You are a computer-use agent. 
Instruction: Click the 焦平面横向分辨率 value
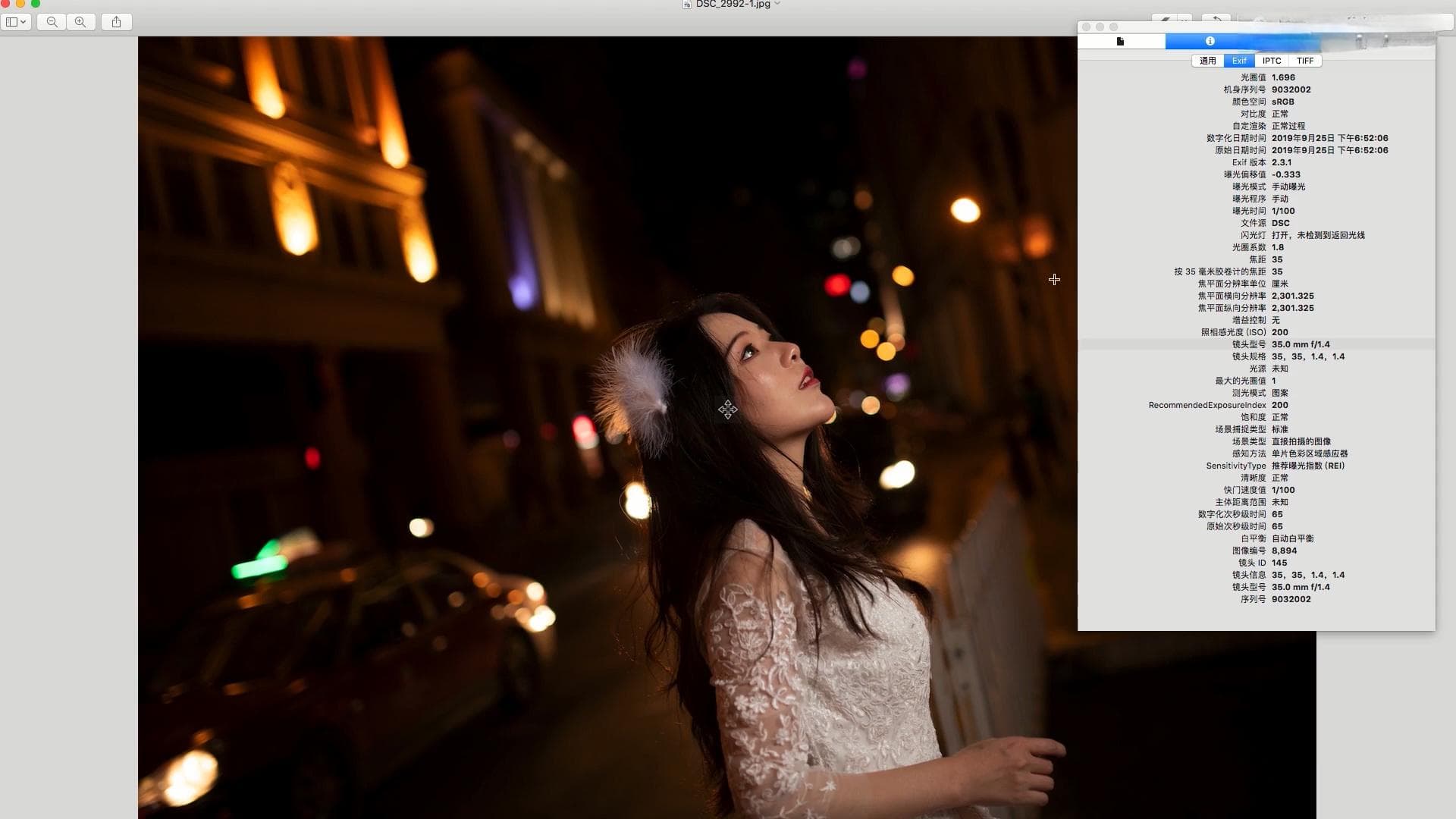pos(1292,296)
